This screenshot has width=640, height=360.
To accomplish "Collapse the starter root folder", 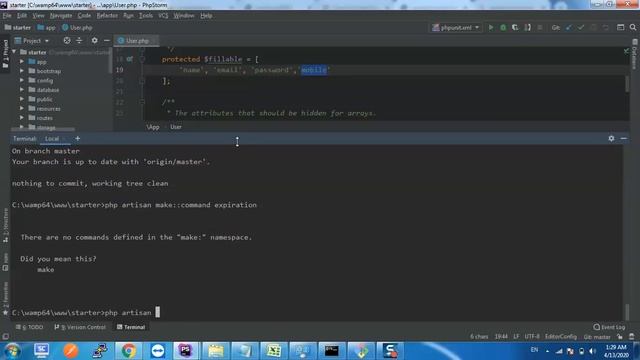I will (14, 52).
